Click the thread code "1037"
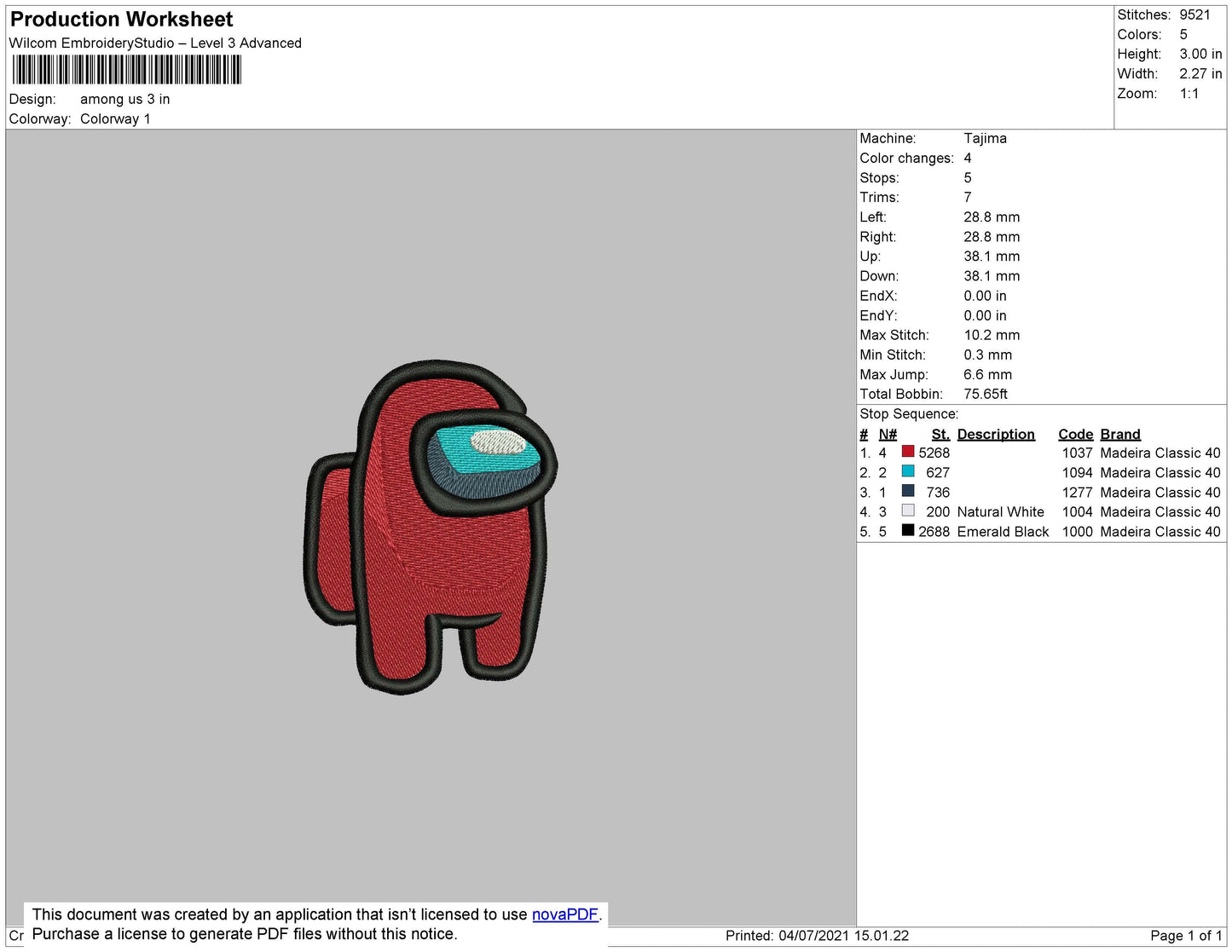The width and height of the screenshot is (1232, 952). tap(1078, 453)
